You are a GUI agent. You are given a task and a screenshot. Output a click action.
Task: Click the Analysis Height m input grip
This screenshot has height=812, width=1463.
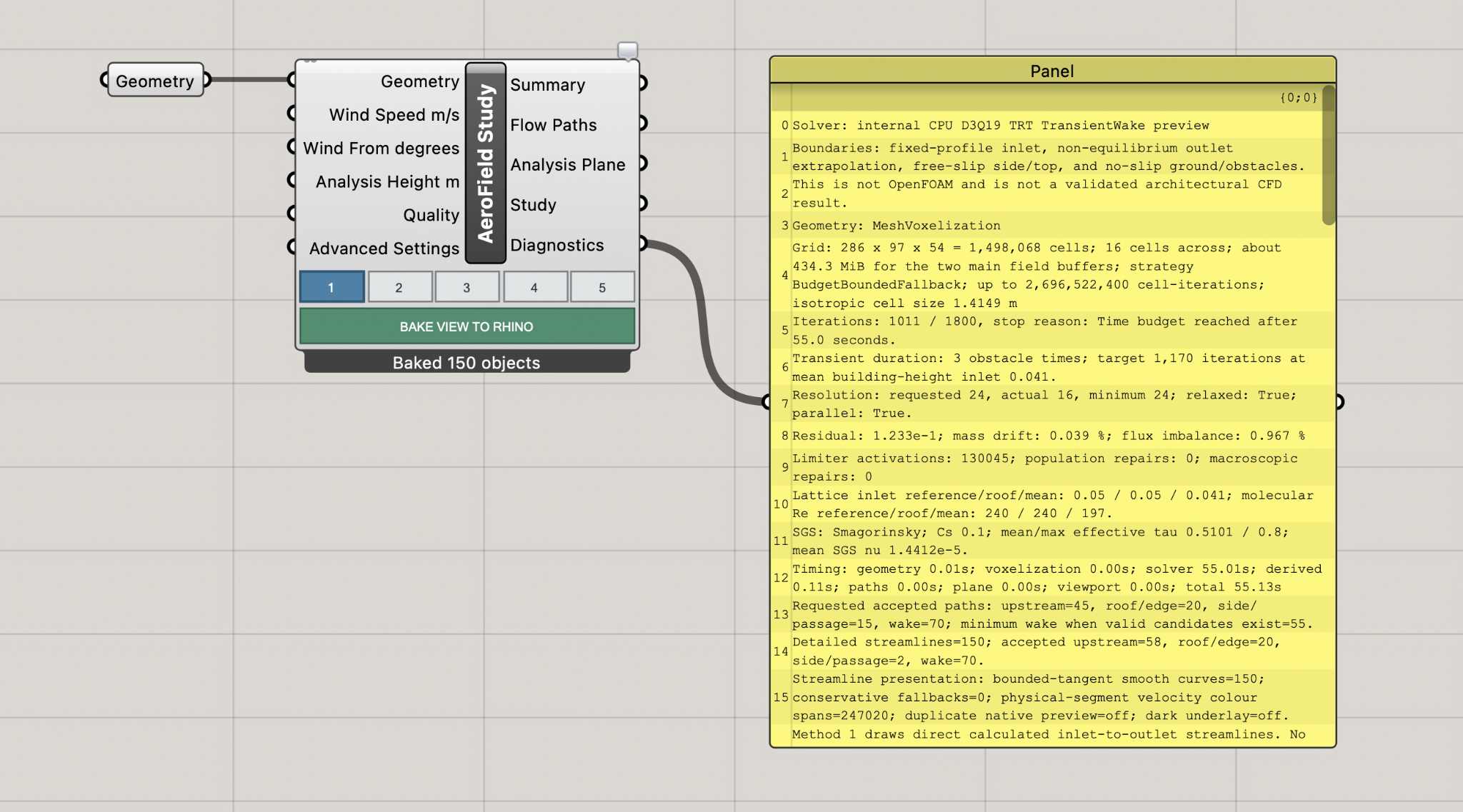(x=291, y=180)
